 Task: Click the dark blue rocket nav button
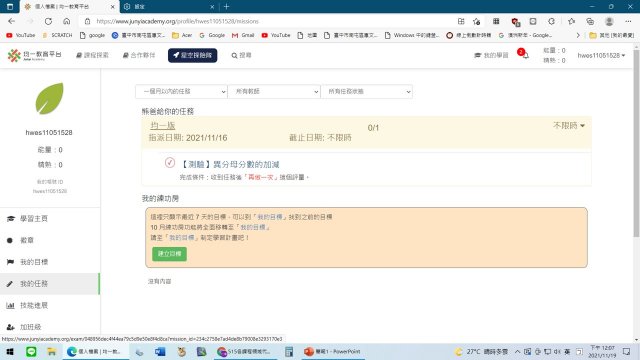[x=193, y=55]
